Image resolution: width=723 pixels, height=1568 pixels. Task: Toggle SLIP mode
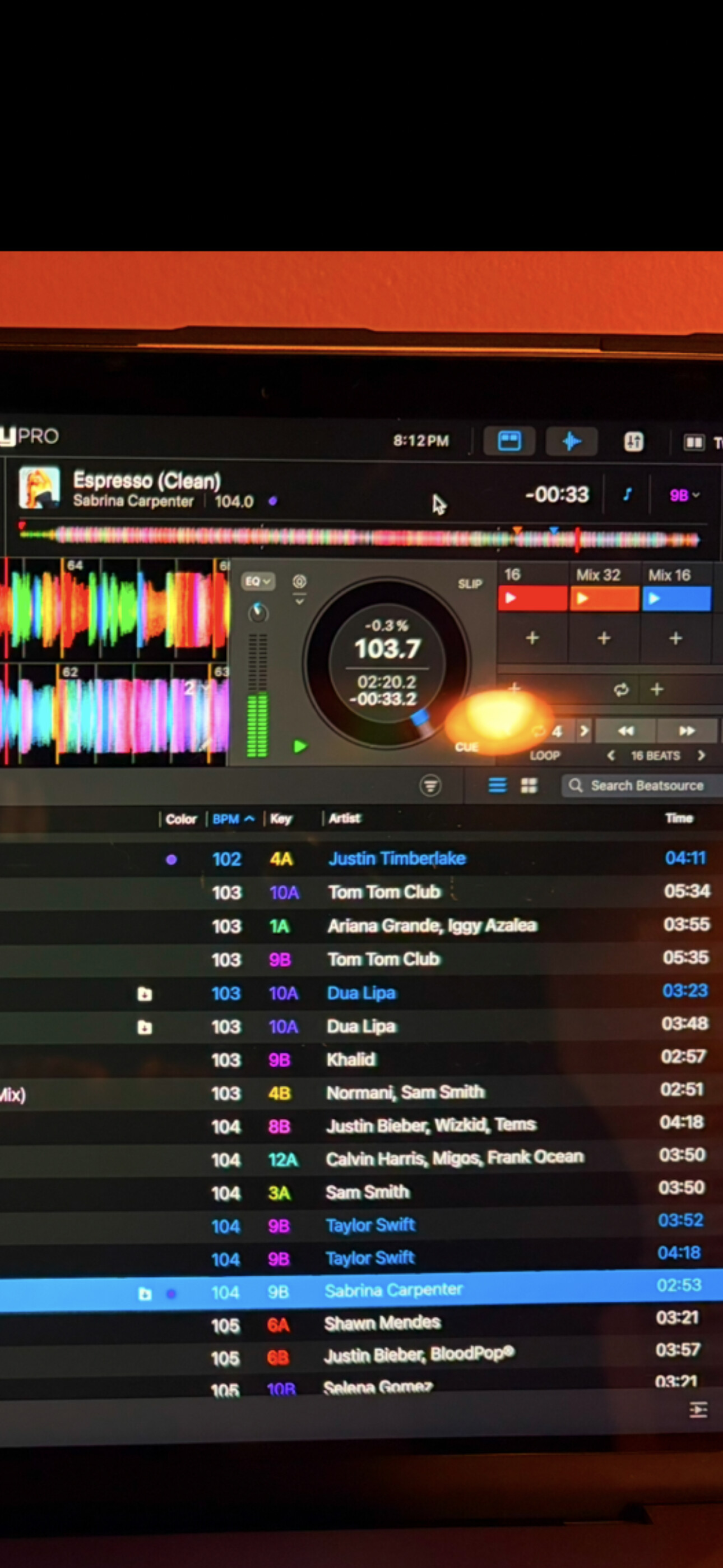[x=469, y=584]
